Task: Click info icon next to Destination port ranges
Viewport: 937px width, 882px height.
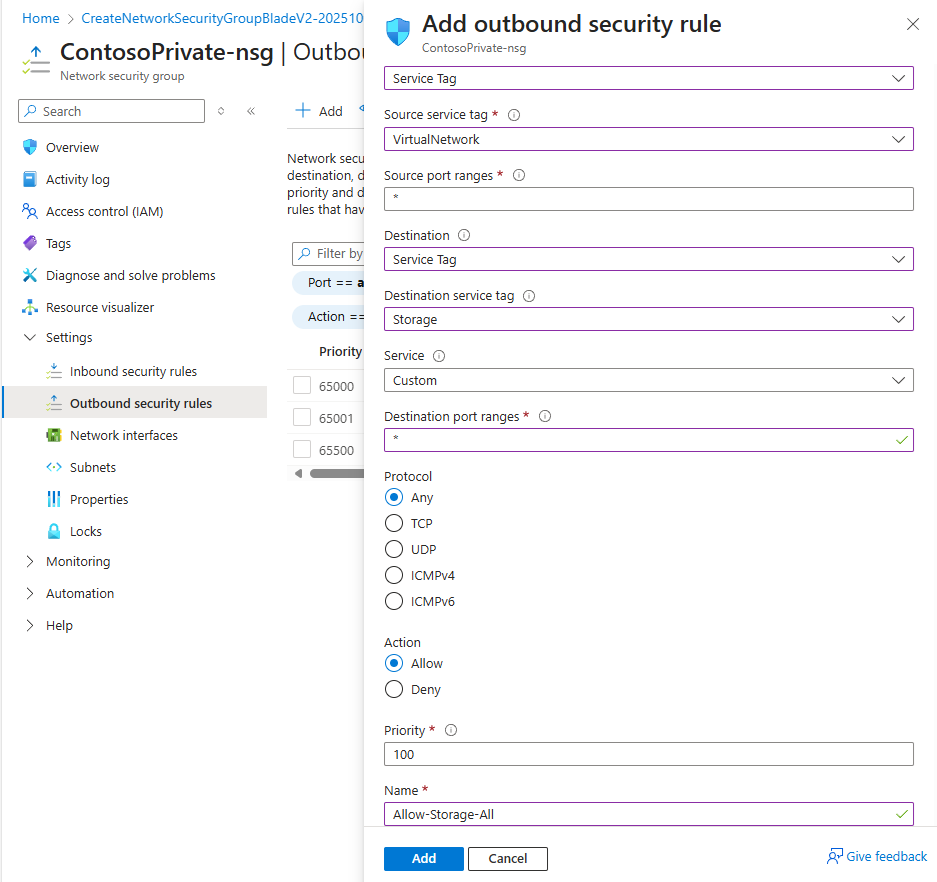Action: pos(545,416)
